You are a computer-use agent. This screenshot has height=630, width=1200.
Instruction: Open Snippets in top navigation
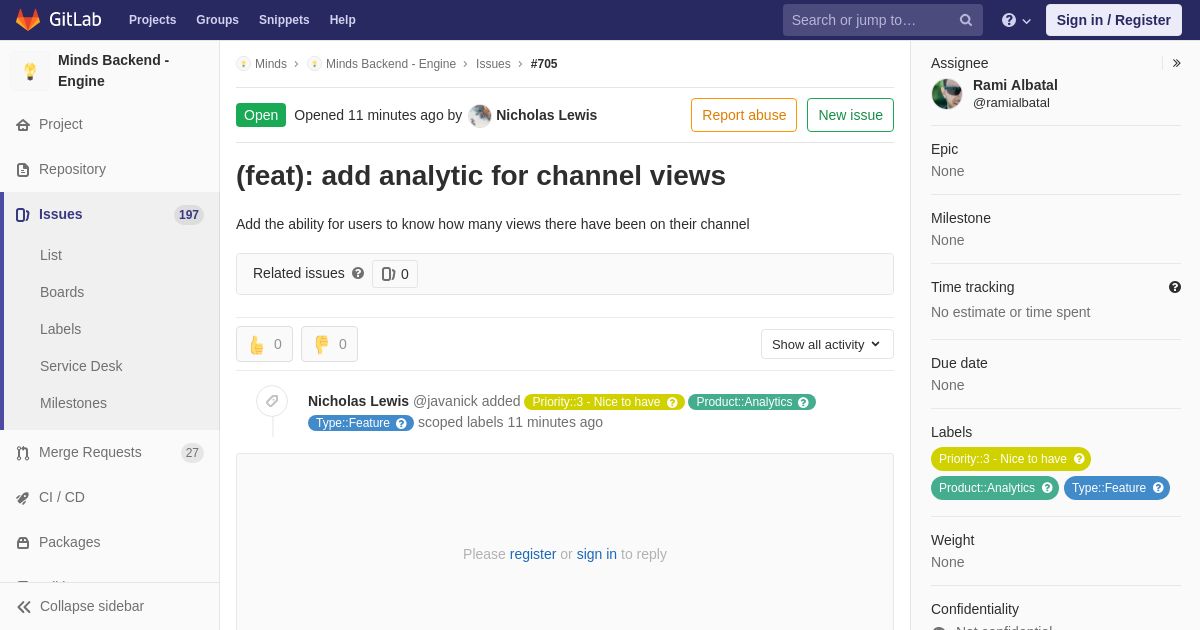click(284, 20)
